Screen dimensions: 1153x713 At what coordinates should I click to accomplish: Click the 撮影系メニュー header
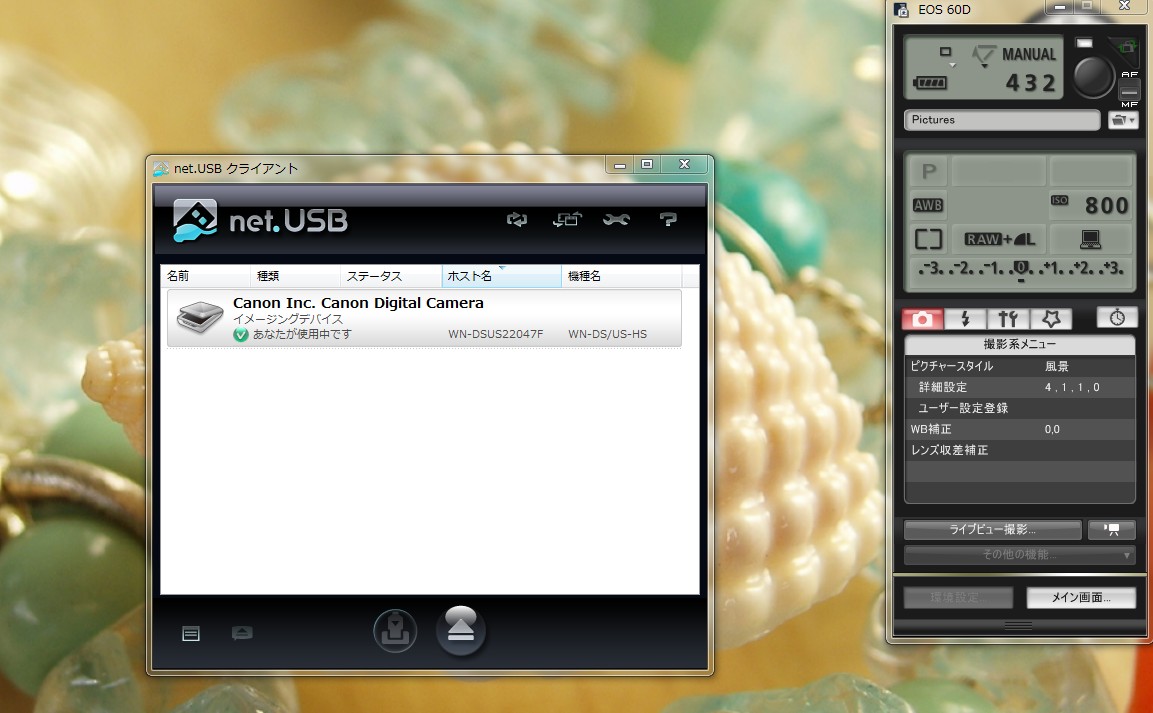pyautogui.click(x=1019, y=344)
